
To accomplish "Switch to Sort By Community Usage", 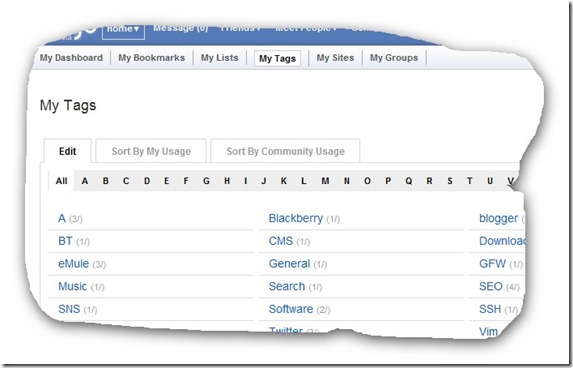I will (x=285, y=151).
